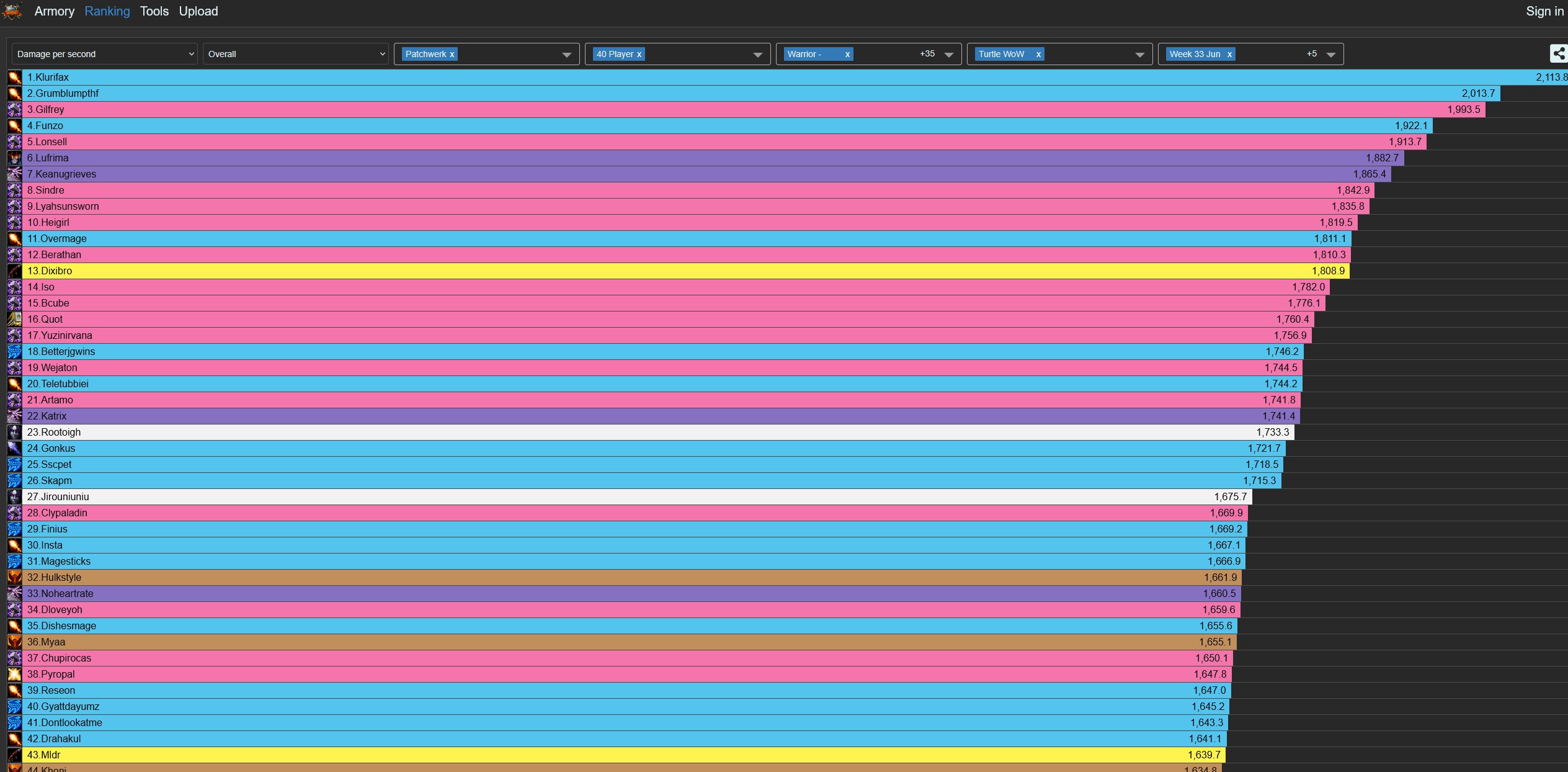Click the class icon next to Lufrima
This screenshot has height=772, width=1568.
click(14, 158)
